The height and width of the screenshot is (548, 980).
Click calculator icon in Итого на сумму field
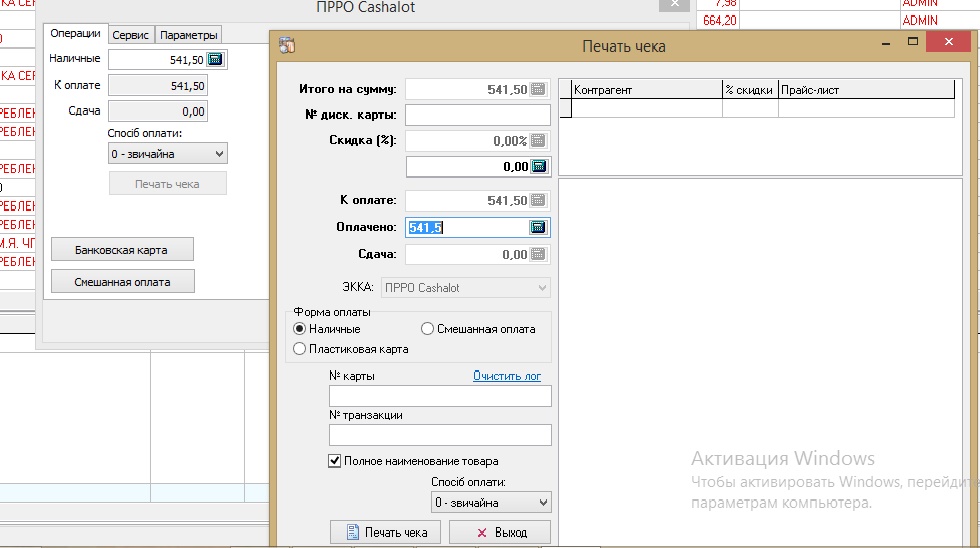pos(538,90)
